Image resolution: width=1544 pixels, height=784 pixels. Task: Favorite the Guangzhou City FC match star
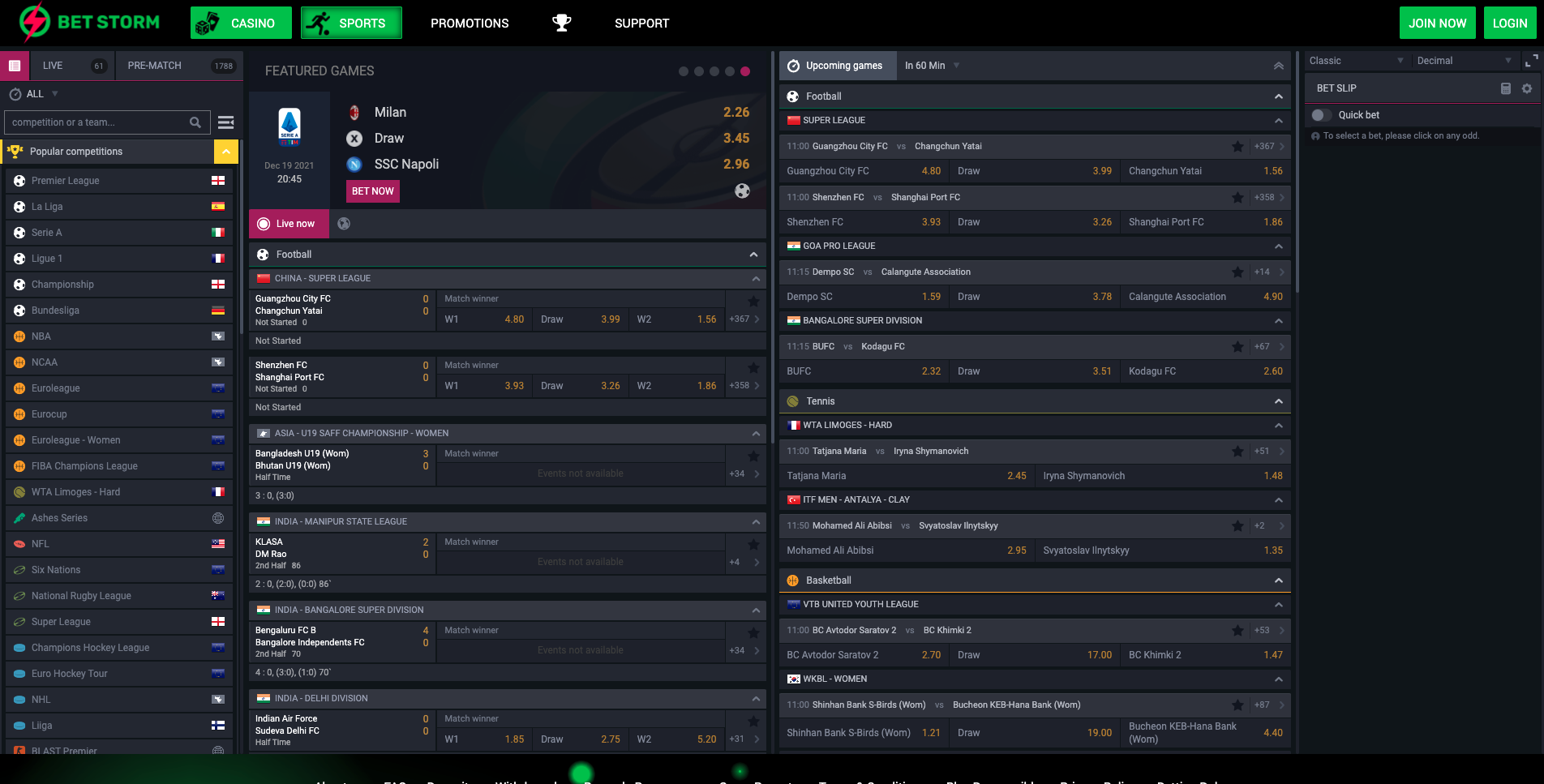(x=1237, y=146)
